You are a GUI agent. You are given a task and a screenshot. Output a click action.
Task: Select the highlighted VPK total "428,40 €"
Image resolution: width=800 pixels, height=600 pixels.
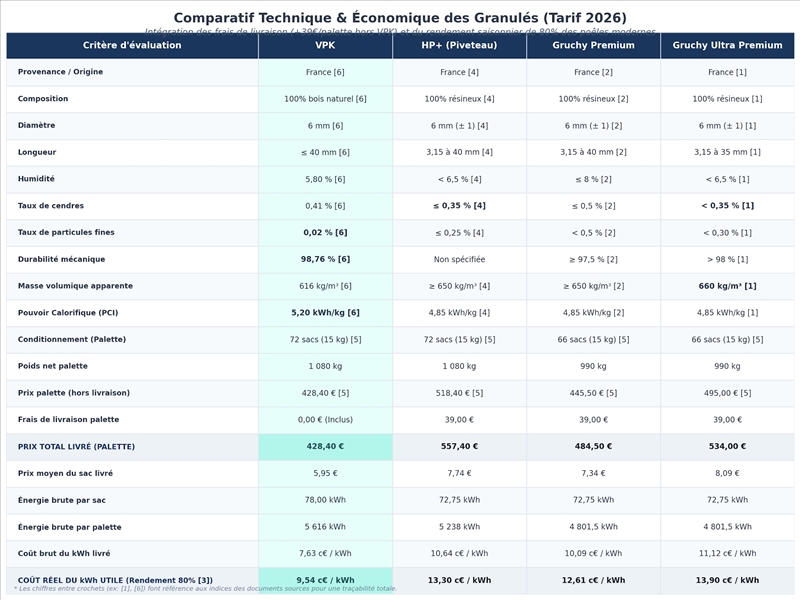point(325,446)
